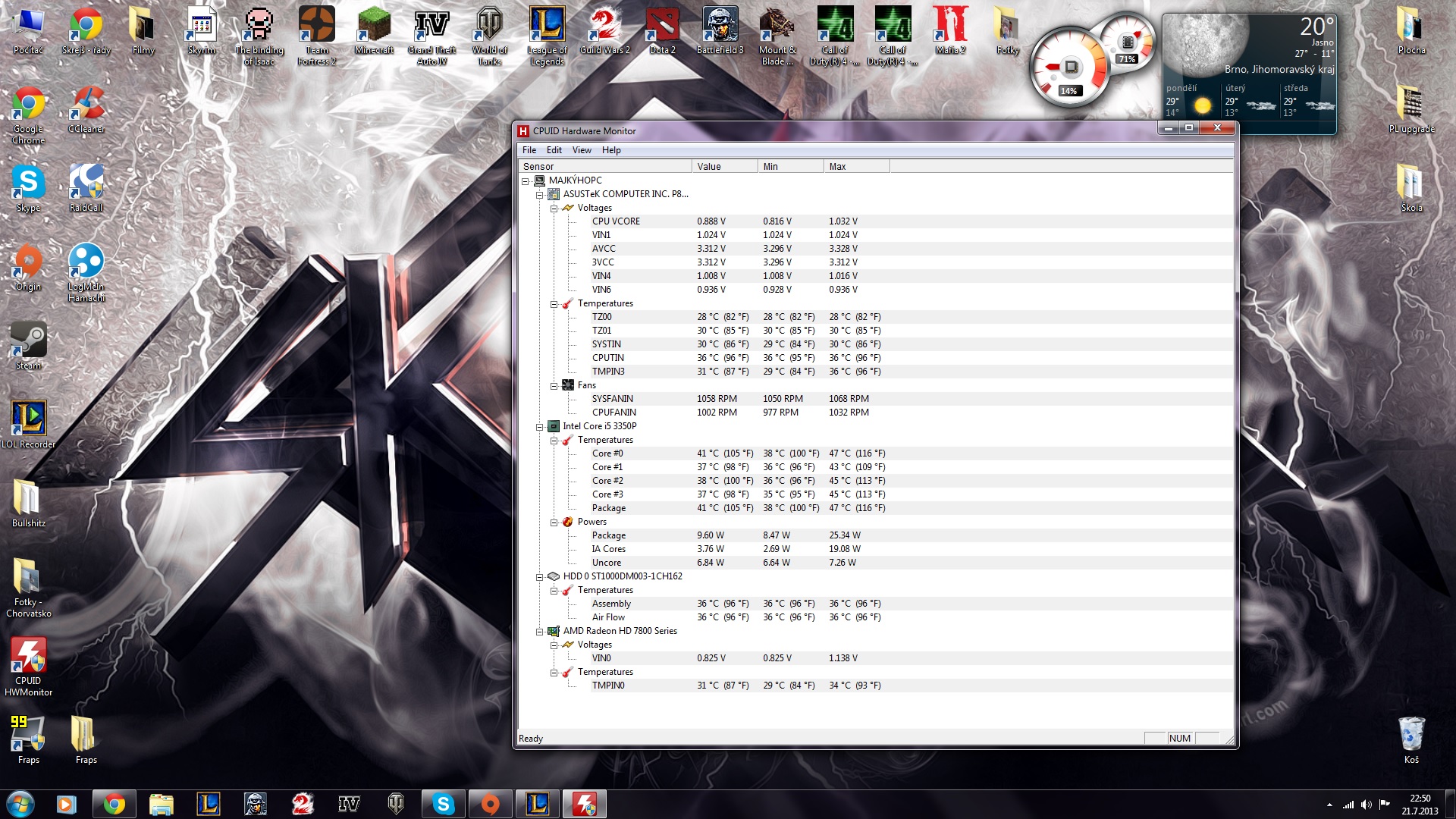Screen dimensions: 1456x819
Task: Select the Google Chrome desktop icon
Action: point(29,115)
